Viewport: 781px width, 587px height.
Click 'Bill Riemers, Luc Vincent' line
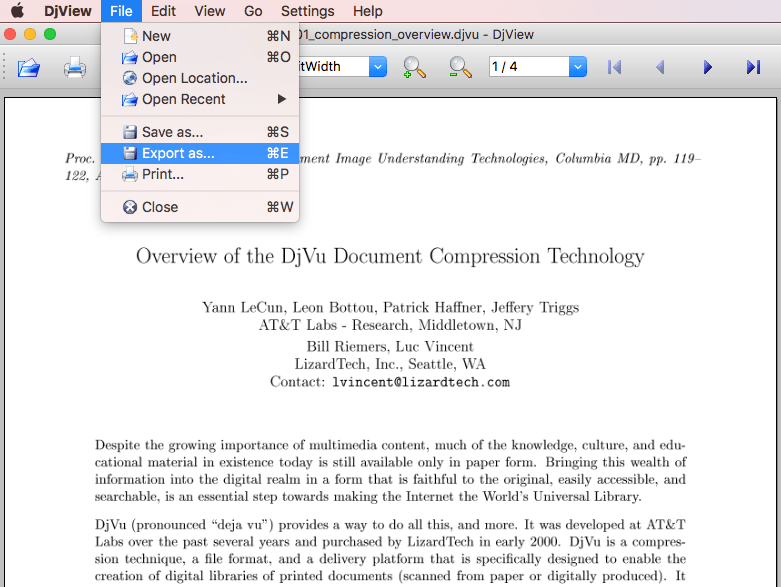point(390,347)
